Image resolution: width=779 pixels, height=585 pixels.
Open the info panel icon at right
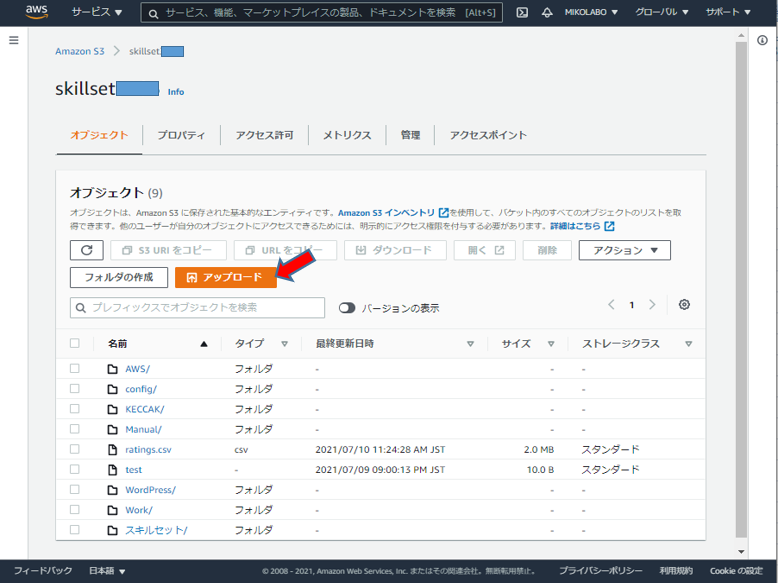[x=762, y=40]
